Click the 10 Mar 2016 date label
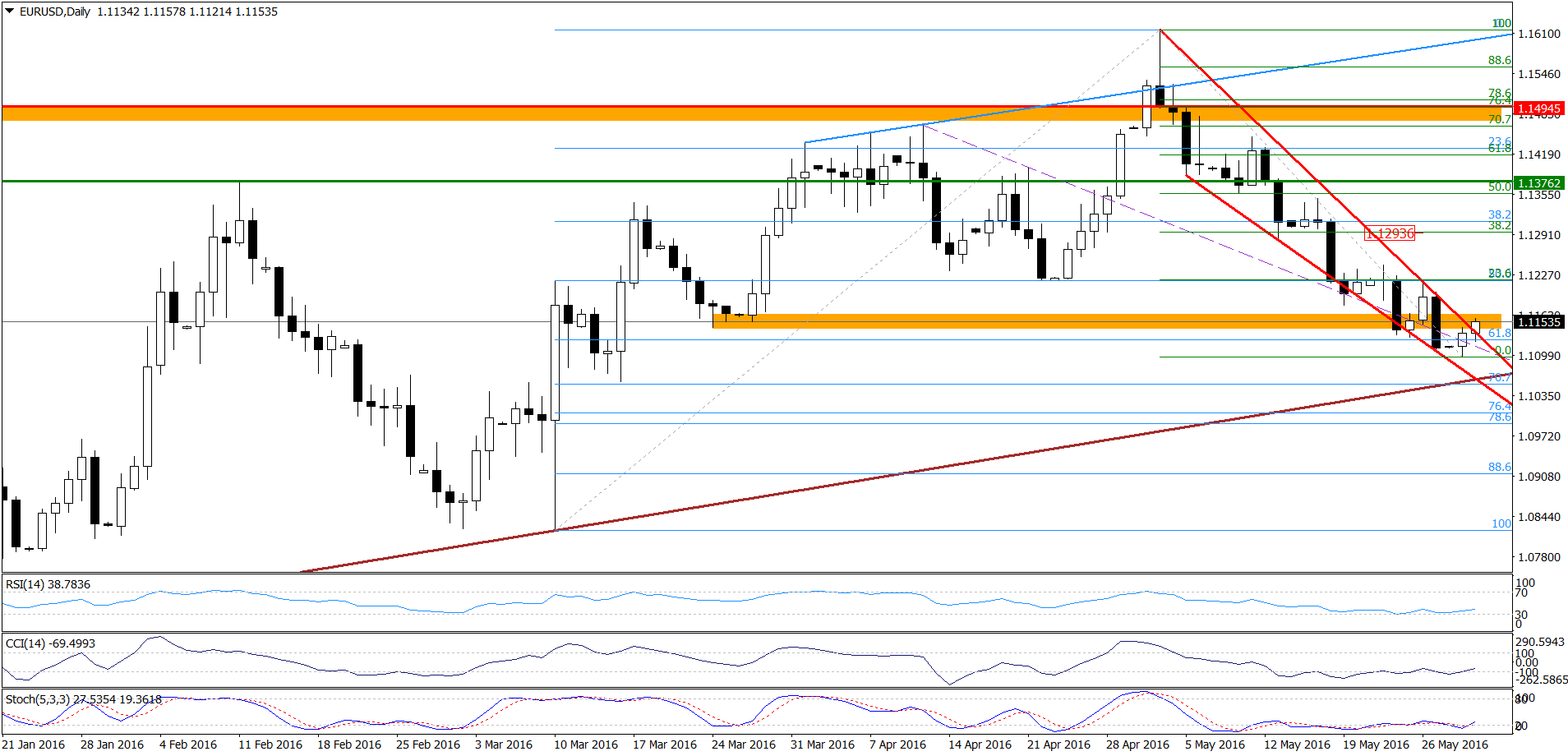1568x756 pixels. pos(586,744)
